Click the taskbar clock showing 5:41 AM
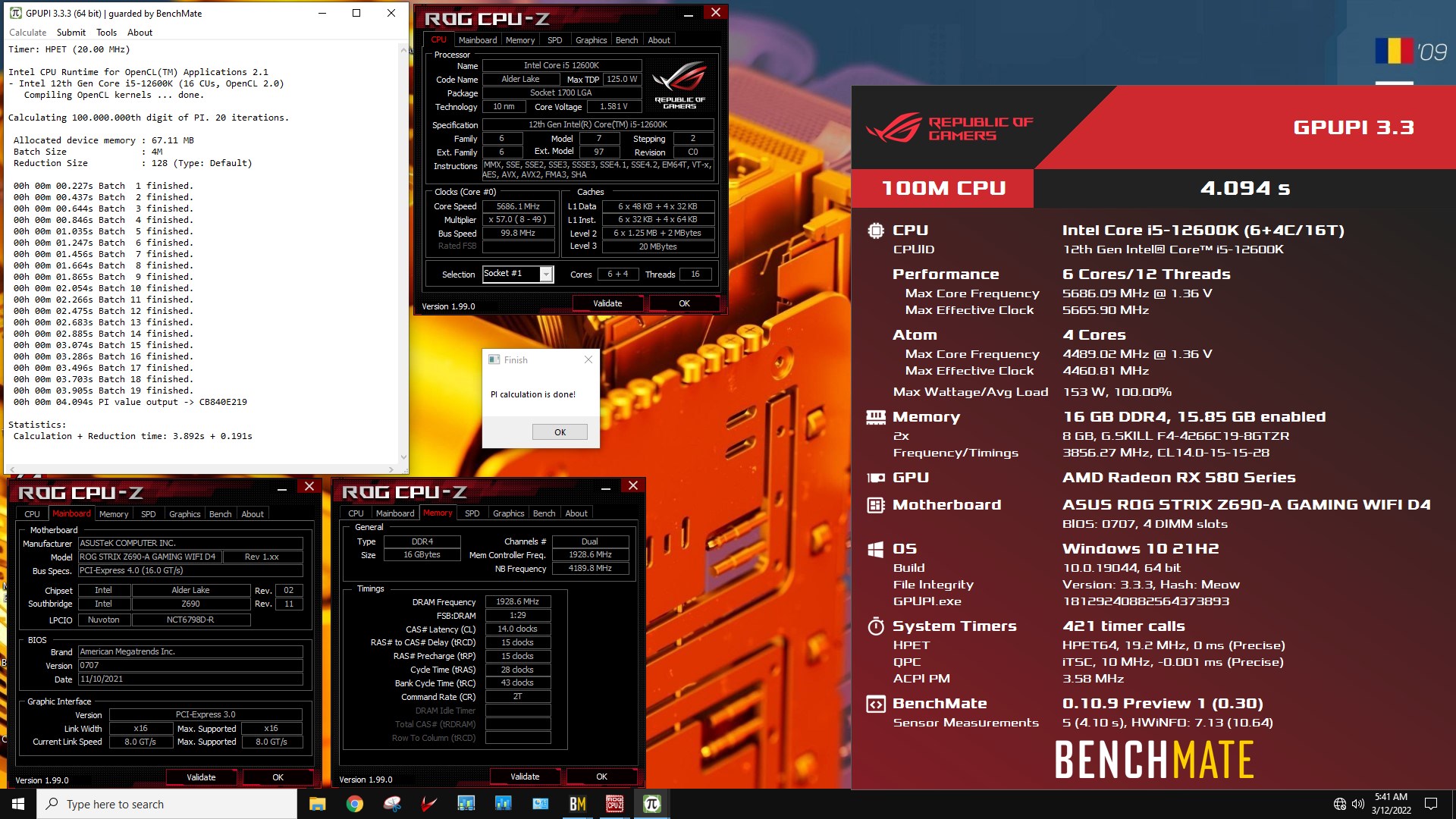 click(1391, 804)
